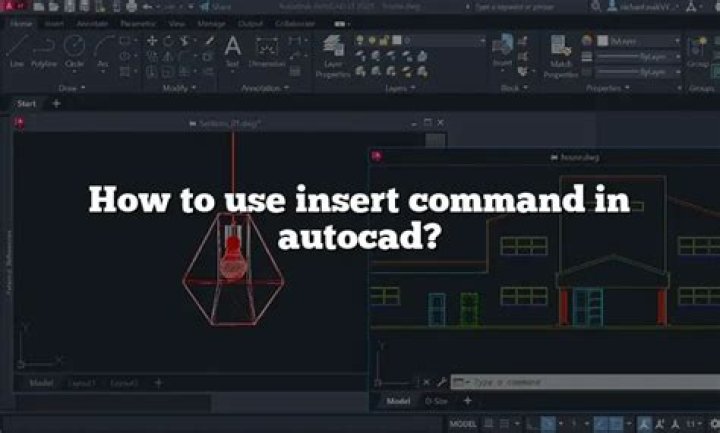
Task: Click the Mirror tool icon
Action: click(168, 56)
